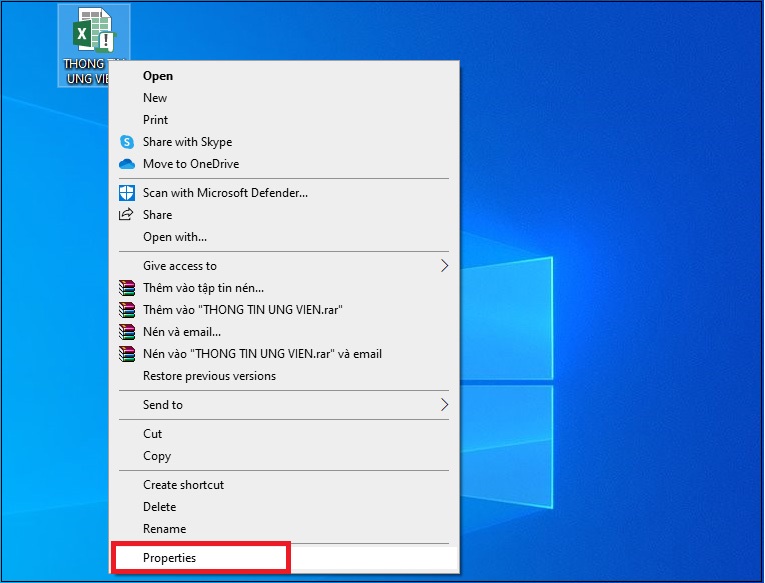Click WinRAR icon beside Thêm vào tập tin nén
This screenshot has height=583, width=765.
tap(127, 288)
